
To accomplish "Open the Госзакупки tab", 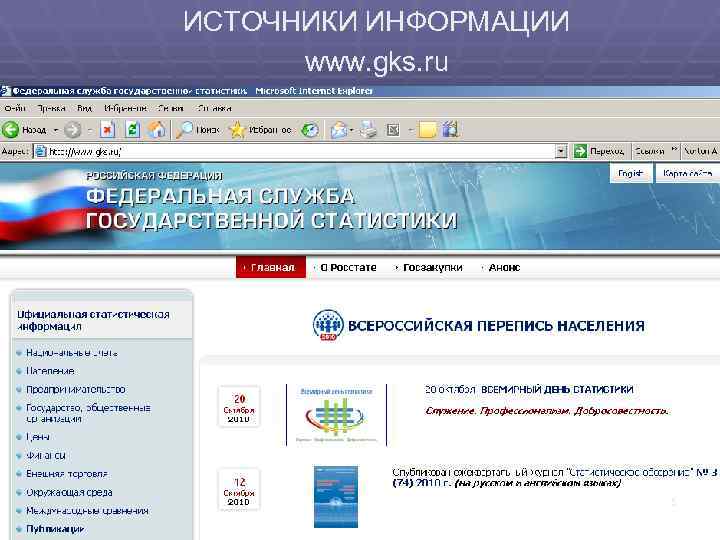I will click(x=432, y=267).
